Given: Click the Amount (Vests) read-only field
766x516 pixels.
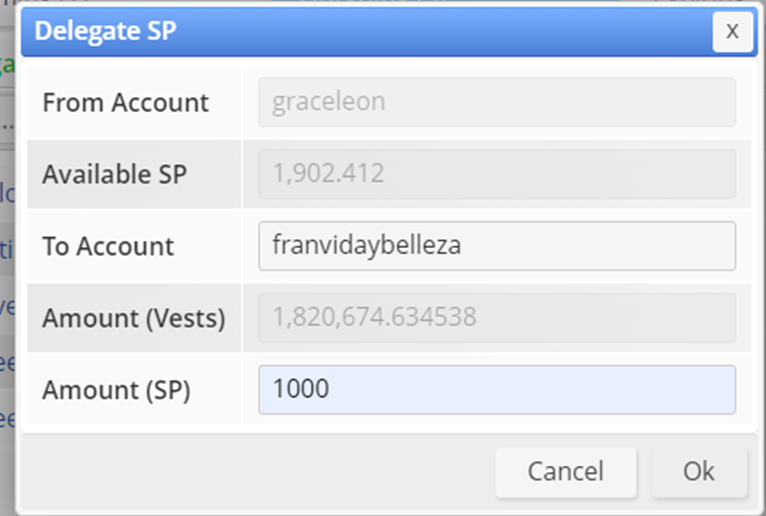Looking at the screenshot, I should click(497, 318).
